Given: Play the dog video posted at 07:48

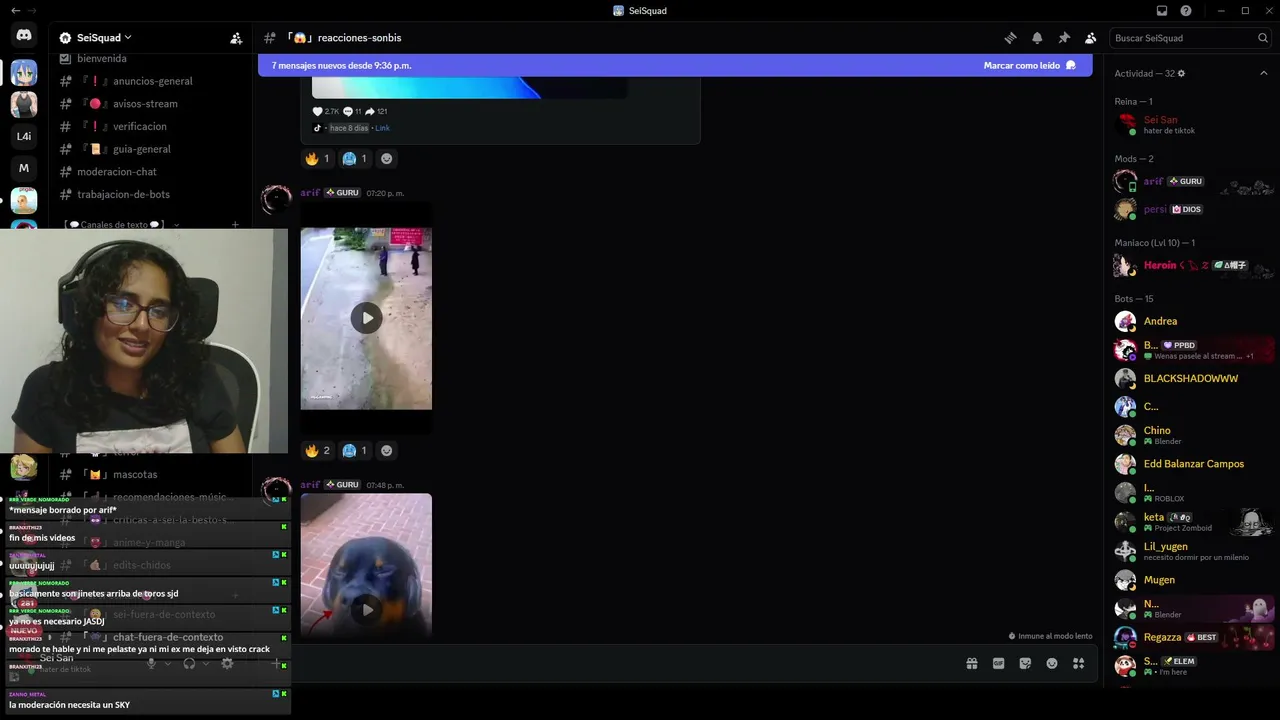Looking at the screenshot, I should click(366, 609).
